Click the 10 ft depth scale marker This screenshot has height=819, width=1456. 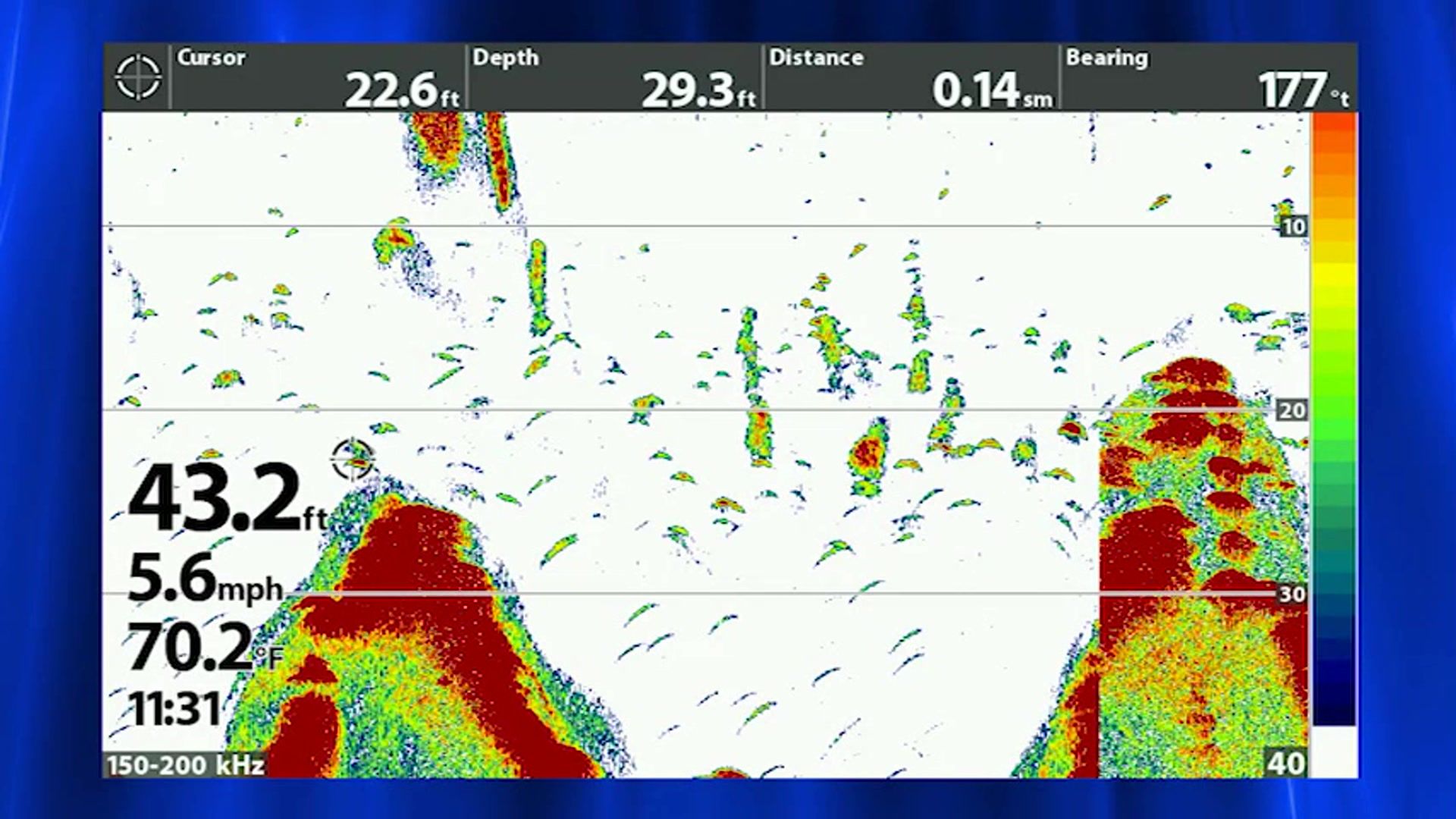[x=1293, y=226]
